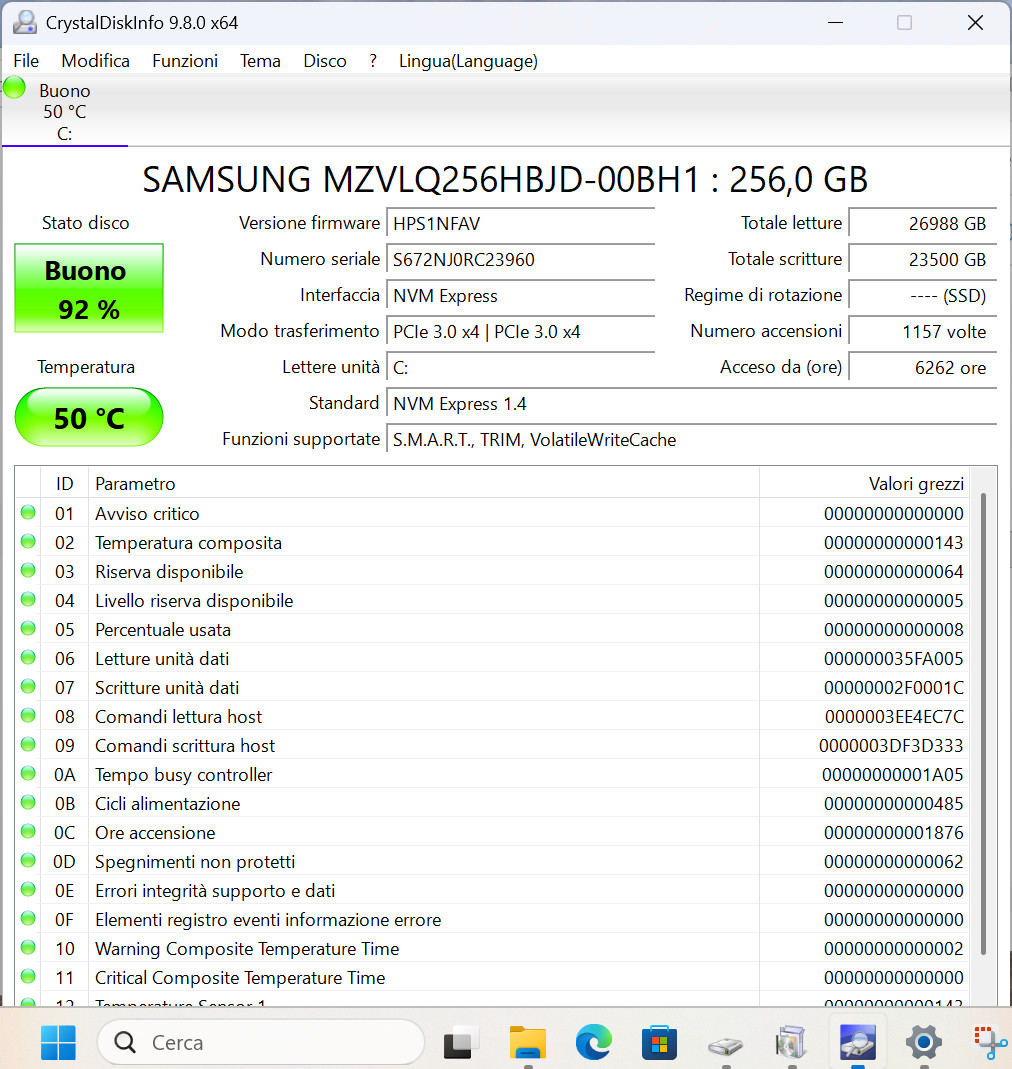
Task: Click the transfer mode field PCIe 3.0 x4
Action: (520, 332)
